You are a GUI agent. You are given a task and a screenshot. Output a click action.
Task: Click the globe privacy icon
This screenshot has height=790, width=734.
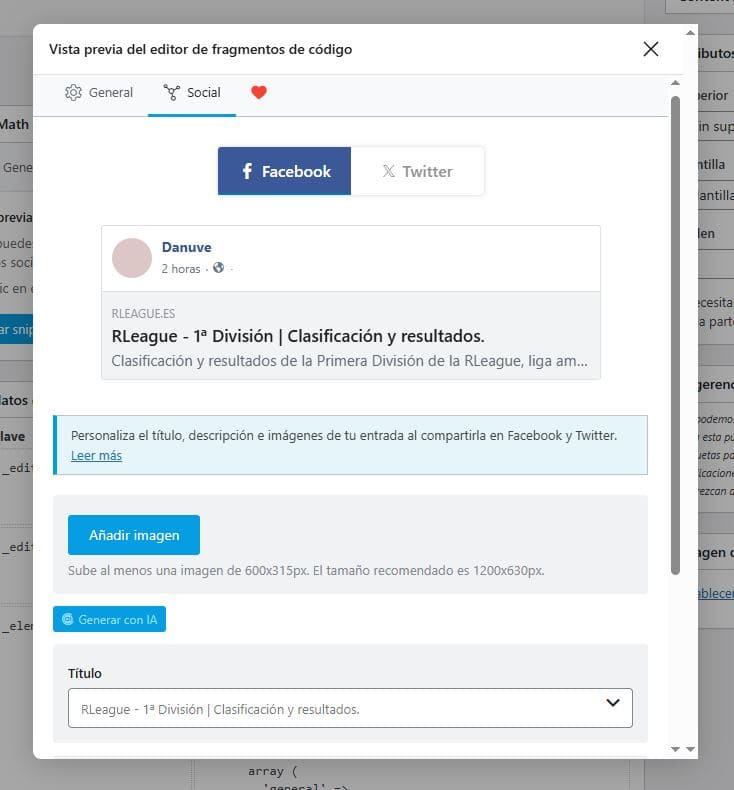(x=218, y=268)
